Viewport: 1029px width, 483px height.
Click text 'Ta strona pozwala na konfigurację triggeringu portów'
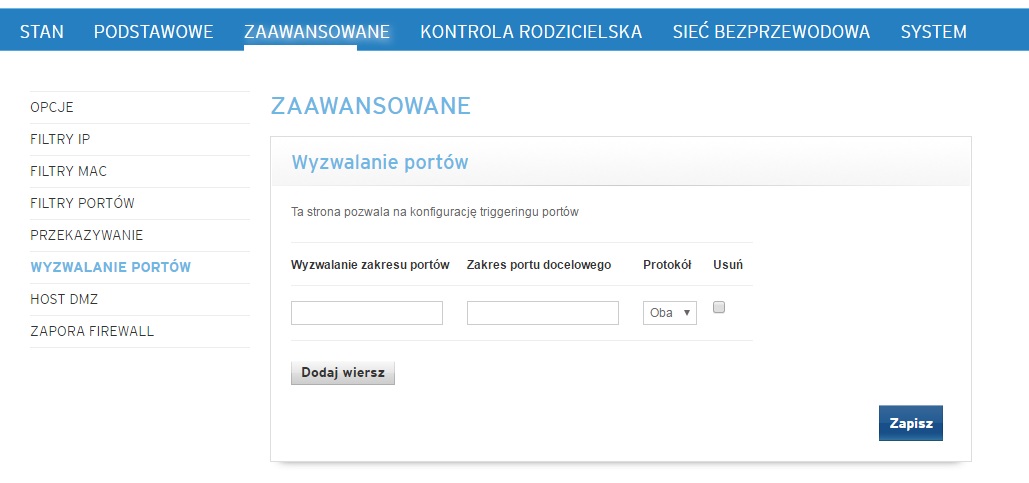tap(435, 213)
